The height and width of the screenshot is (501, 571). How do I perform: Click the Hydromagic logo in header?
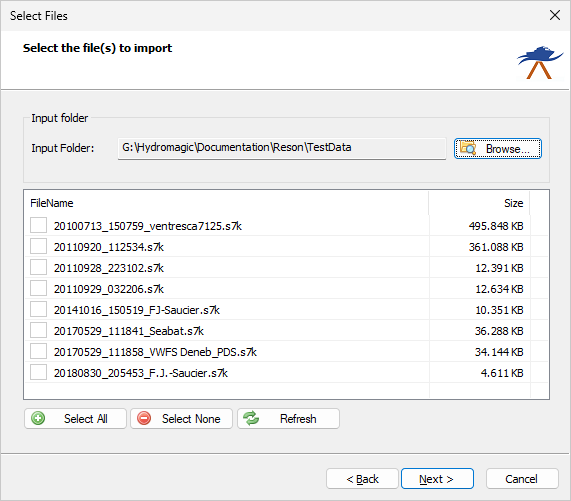coord(540,62)
